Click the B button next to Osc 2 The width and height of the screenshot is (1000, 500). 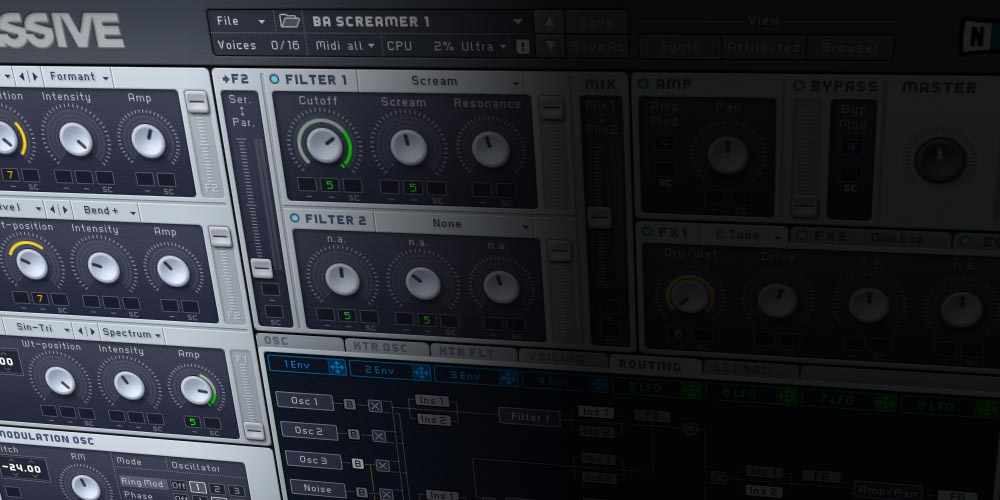tap(353, 434)
